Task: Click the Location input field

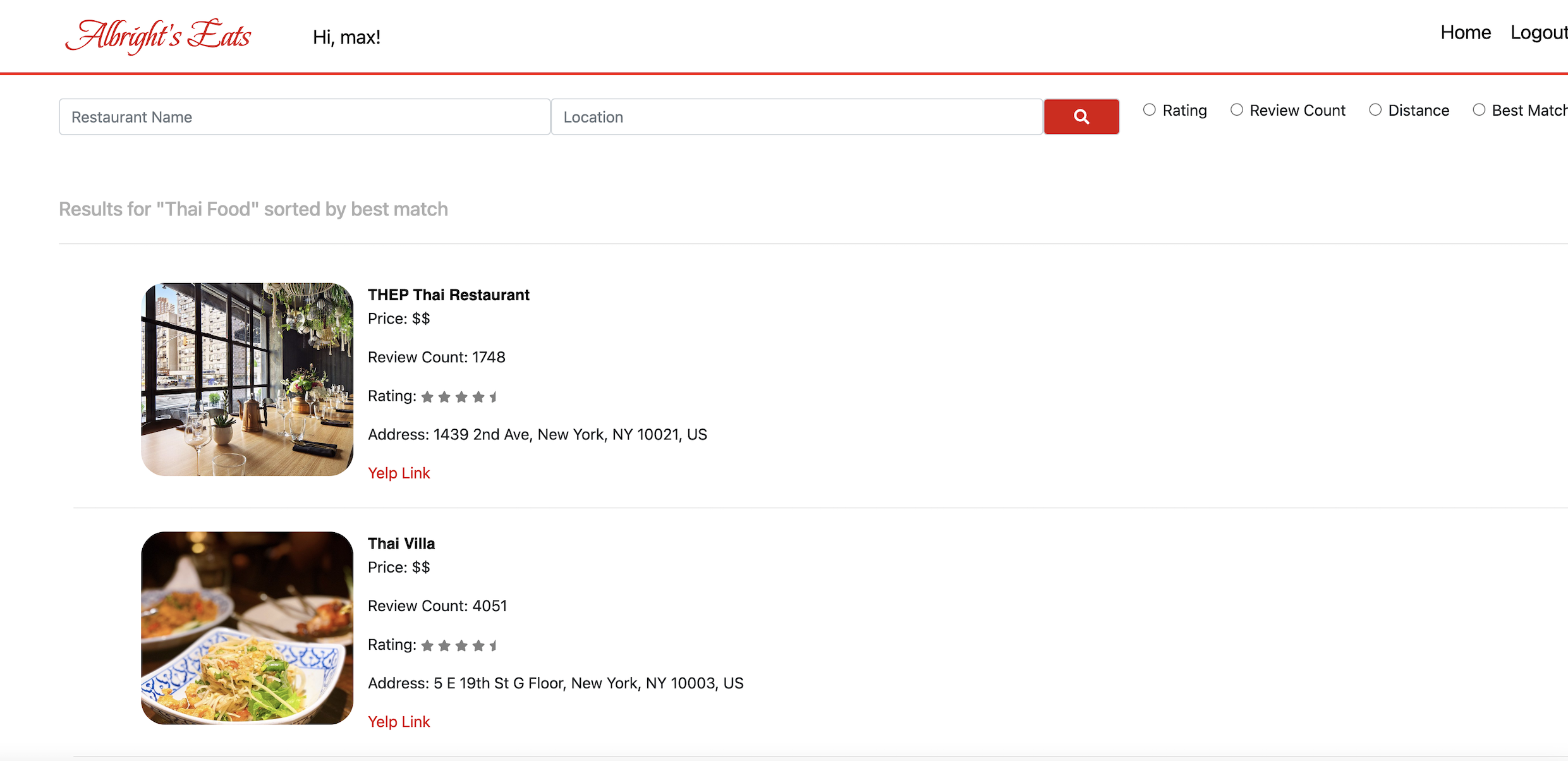Action: pyautogui.click(x=796, y=116)
